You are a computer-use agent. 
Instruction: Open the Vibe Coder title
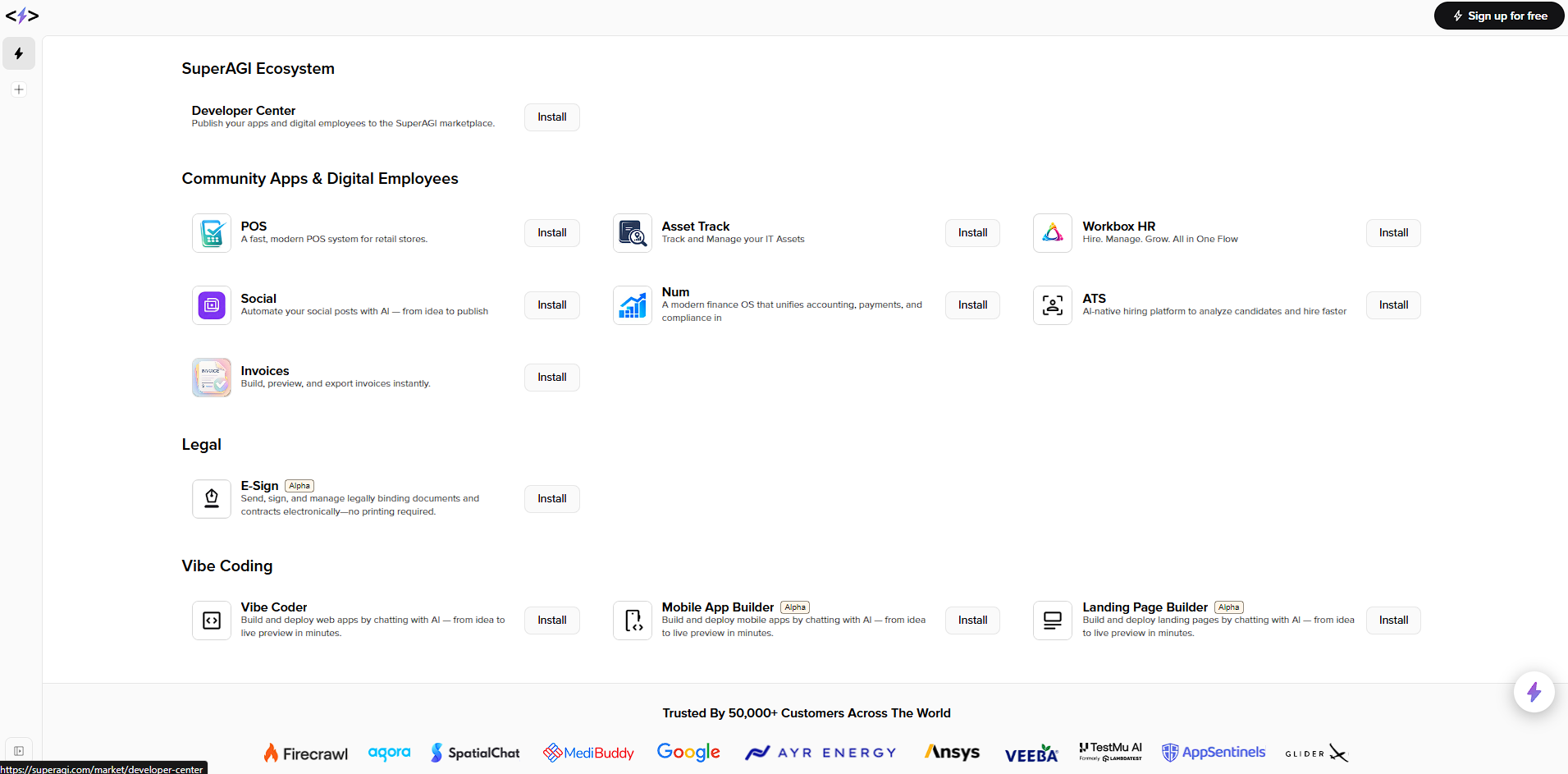pyautogui.click(x=274, y=607)
